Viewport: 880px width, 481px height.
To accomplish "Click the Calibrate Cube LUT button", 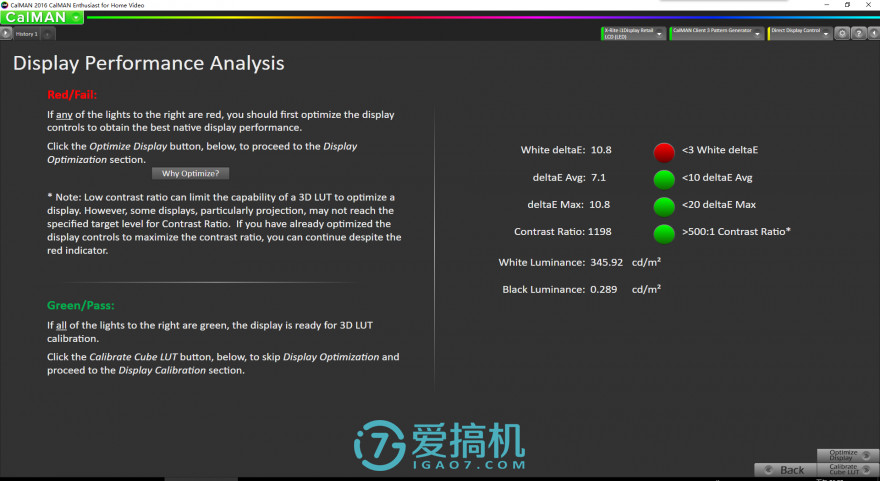I will tap(847, 470).
